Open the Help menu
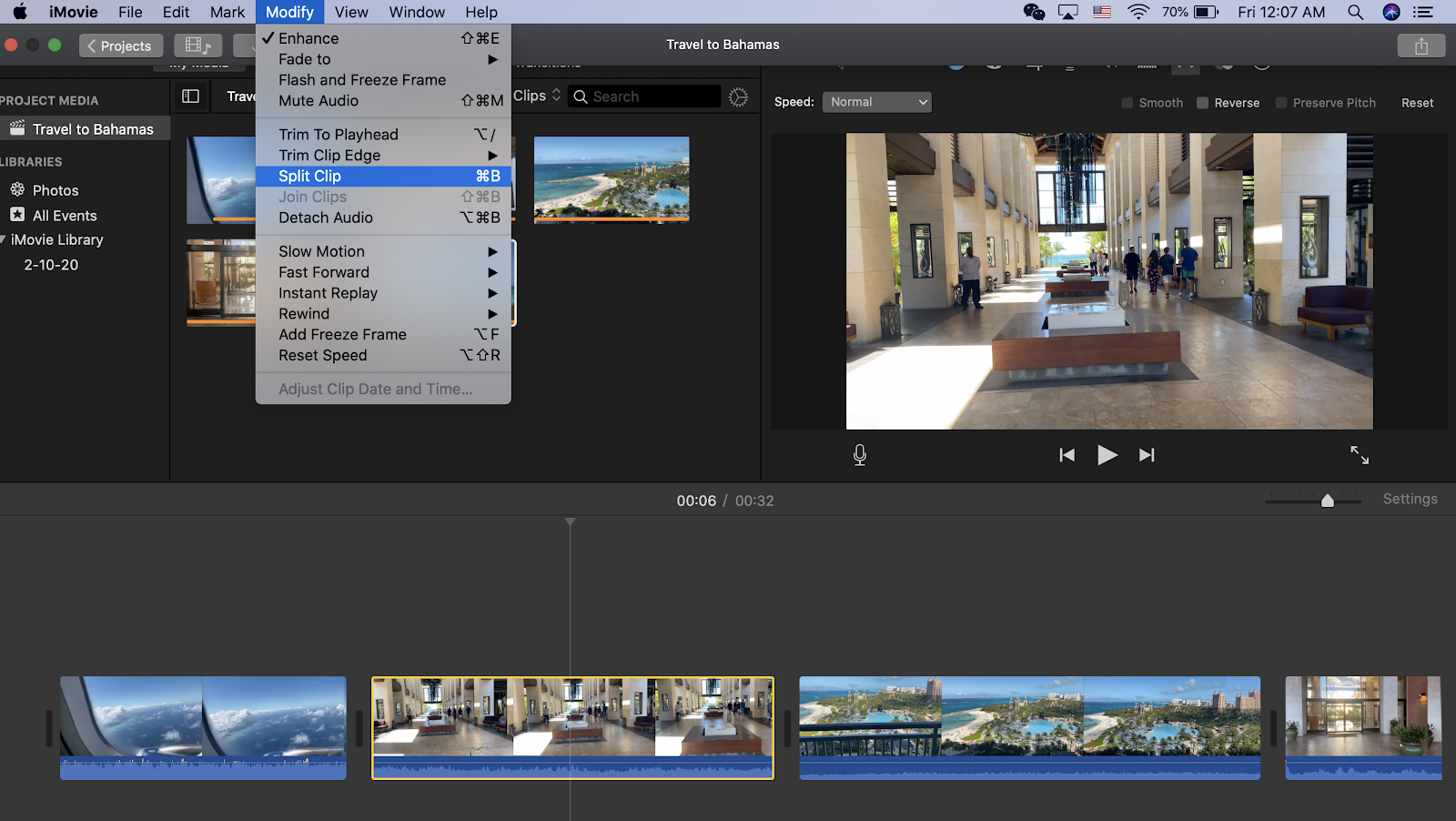This screenshot has width=1456, height=821. coord(481,12)
